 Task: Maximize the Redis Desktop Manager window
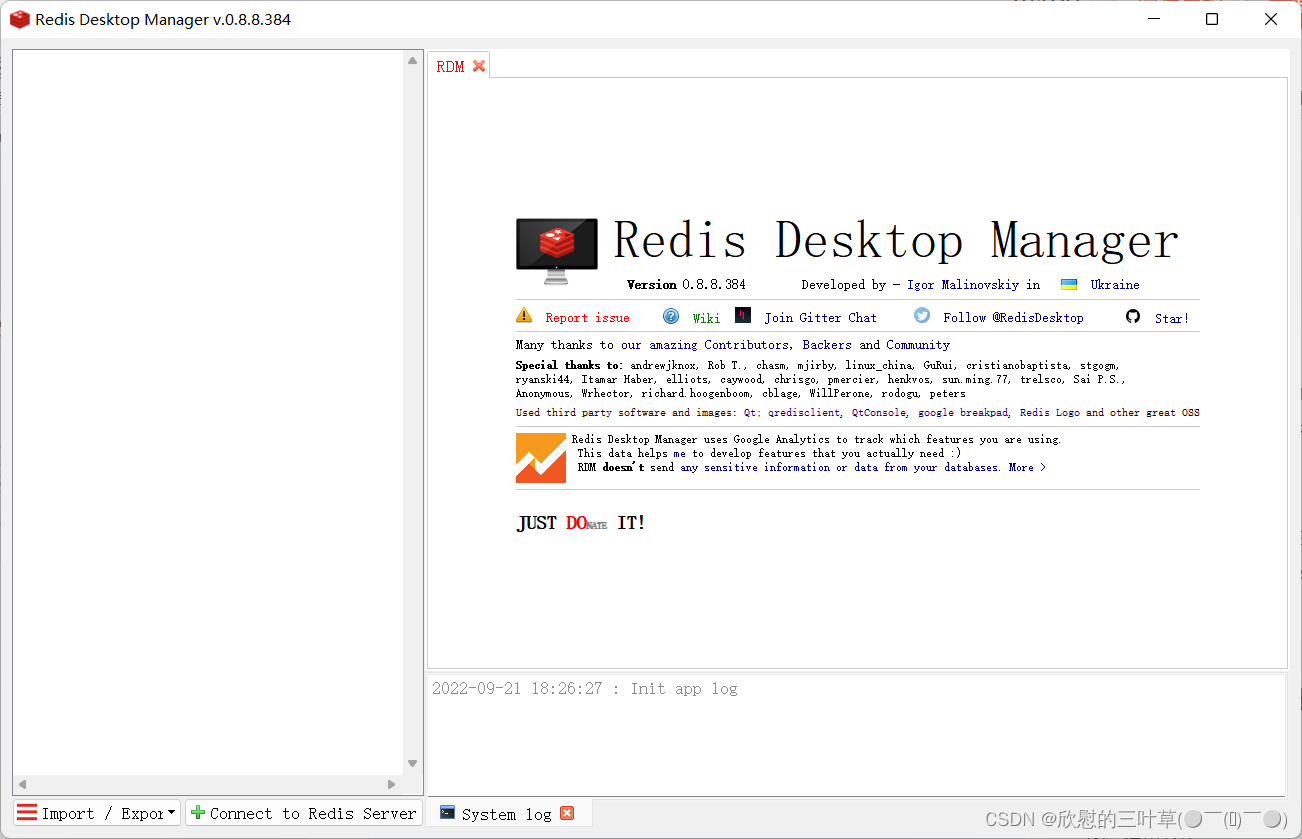point(1212,19)
